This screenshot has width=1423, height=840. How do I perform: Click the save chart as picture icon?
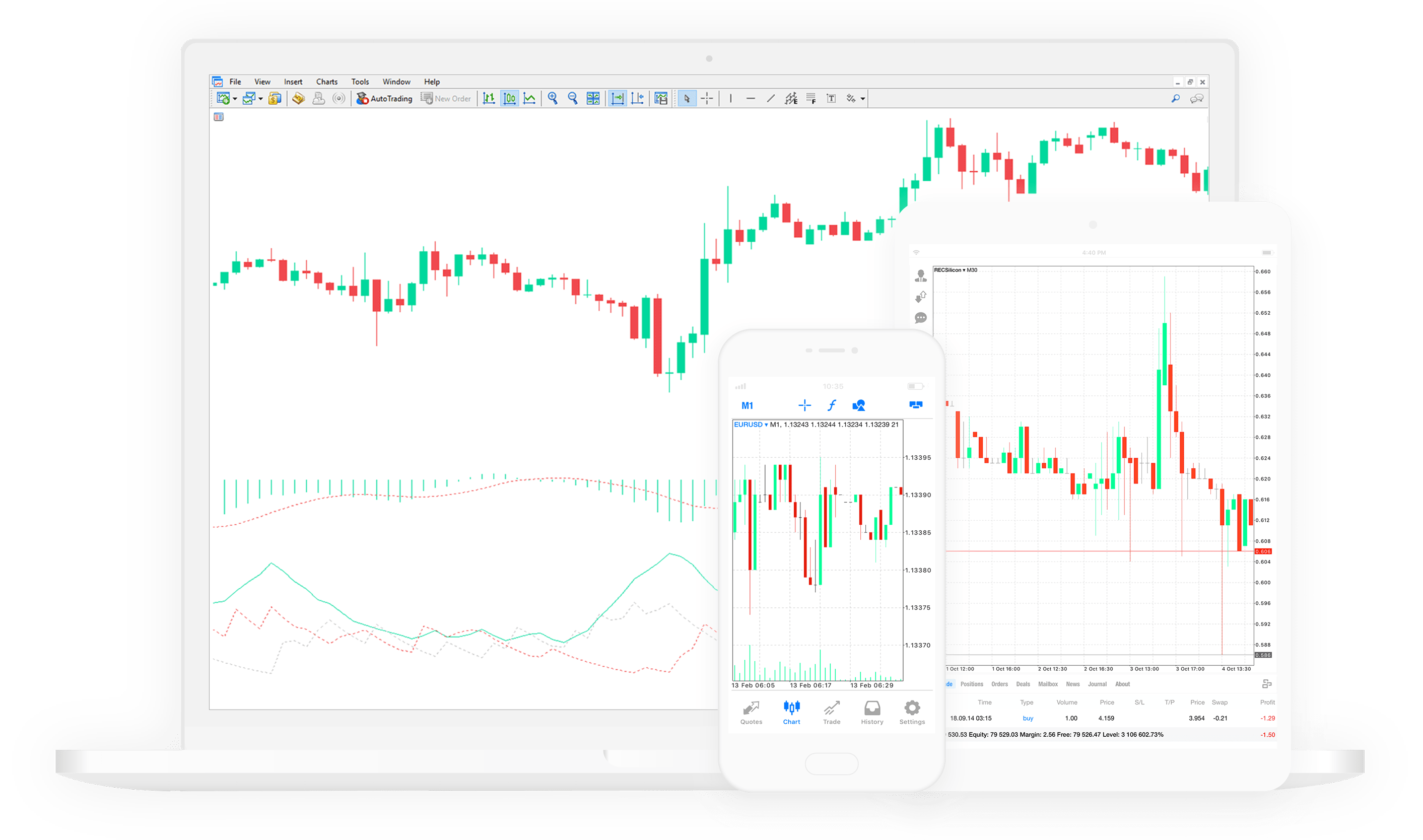pyautogui.click(x=661, y=99)
